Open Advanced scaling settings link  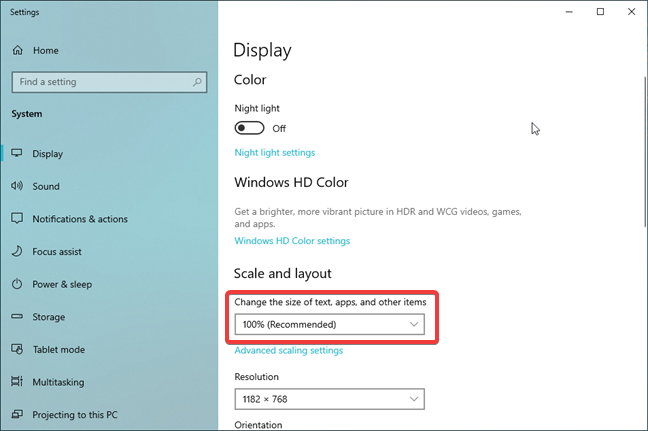pos(288,350)
